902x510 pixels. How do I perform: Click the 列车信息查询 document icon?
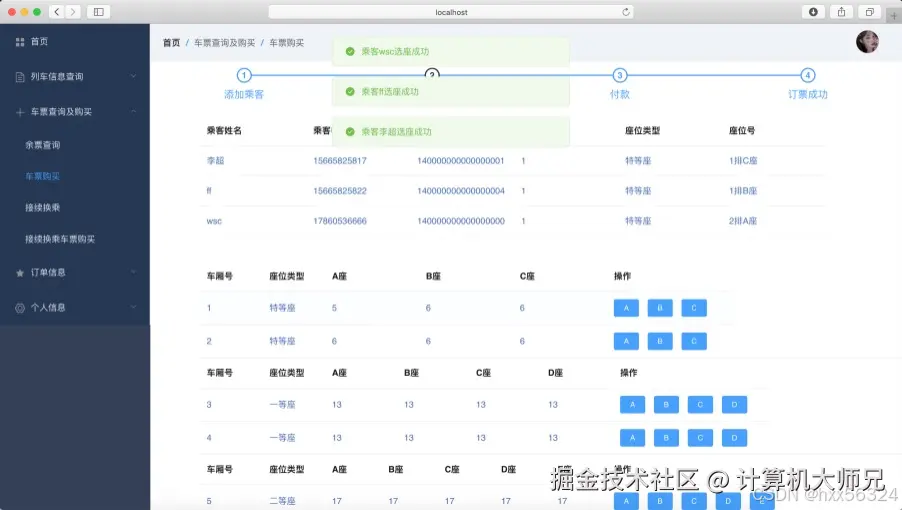coord(20,77)
